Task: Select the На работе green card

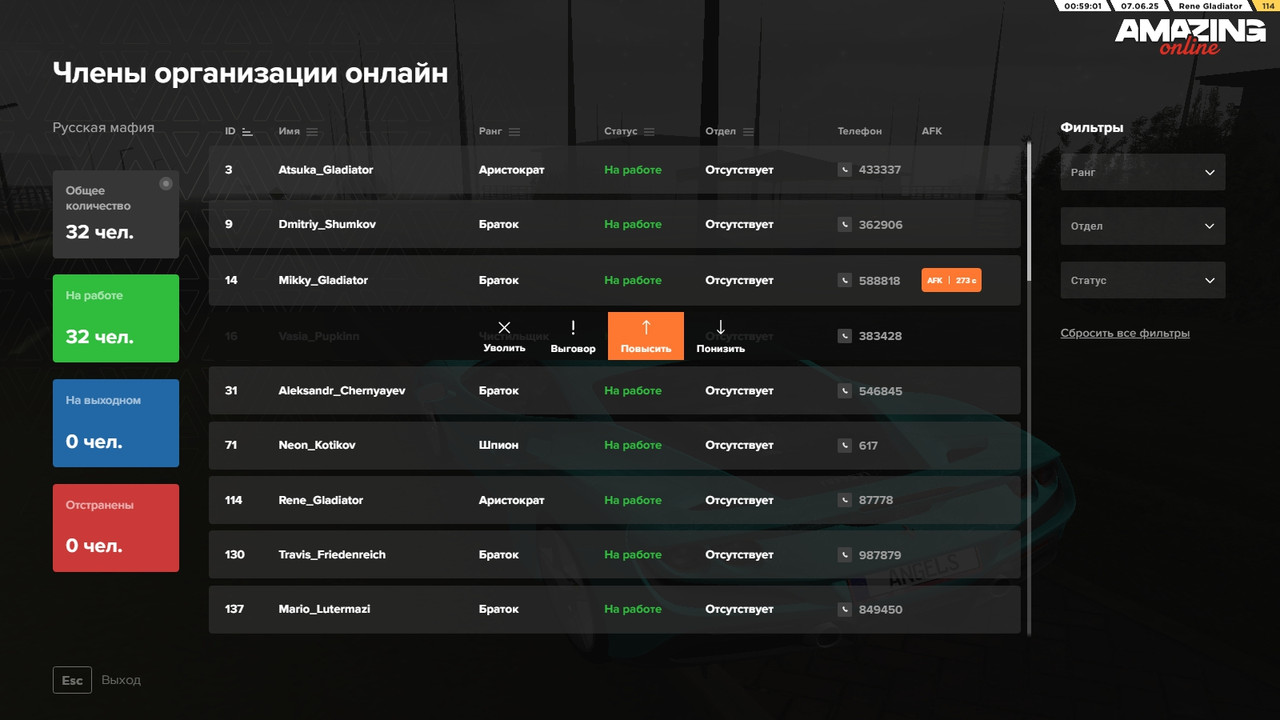Action: pyautogui.click(x=116, y=318)
